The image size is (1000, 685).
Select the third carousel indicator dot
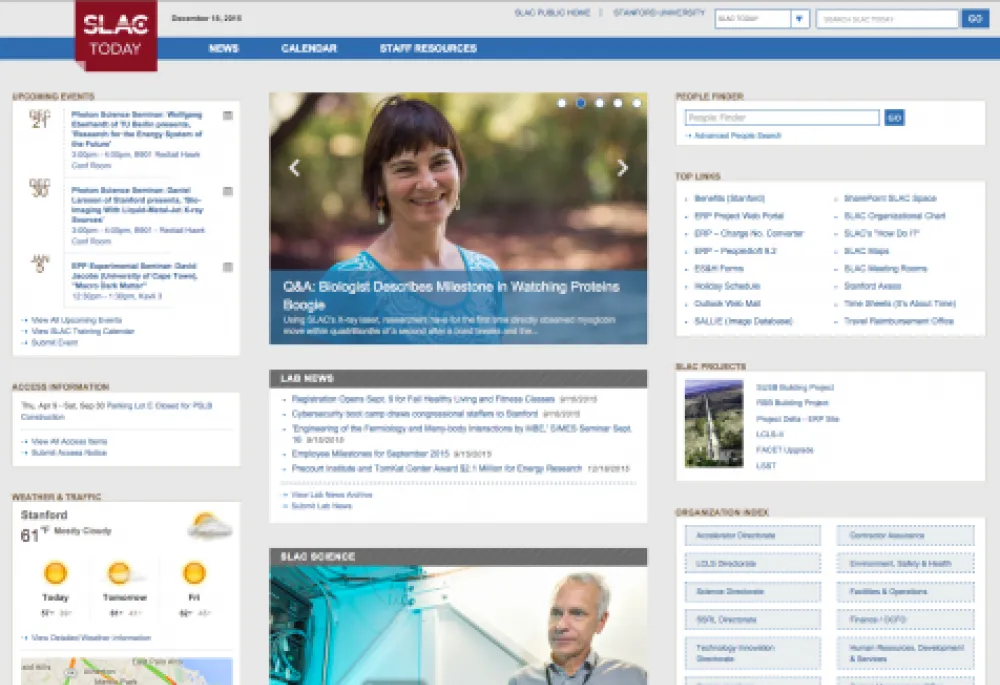[599, 103]
